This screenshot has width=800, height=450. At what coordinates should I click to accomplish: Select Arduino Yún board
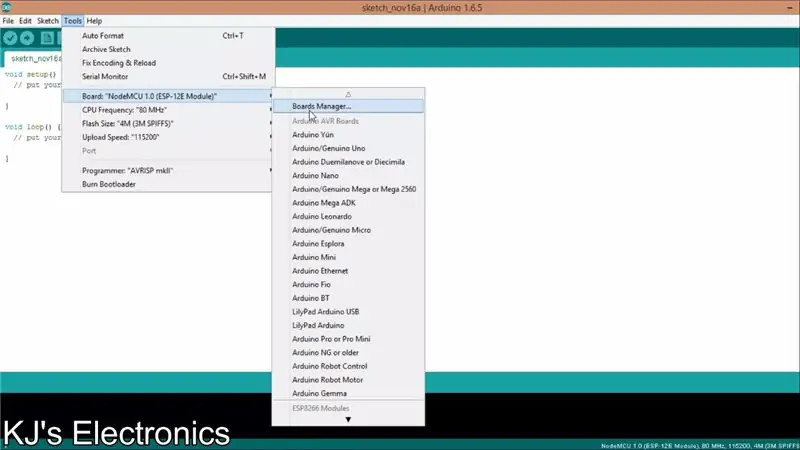tap(348, 135)
